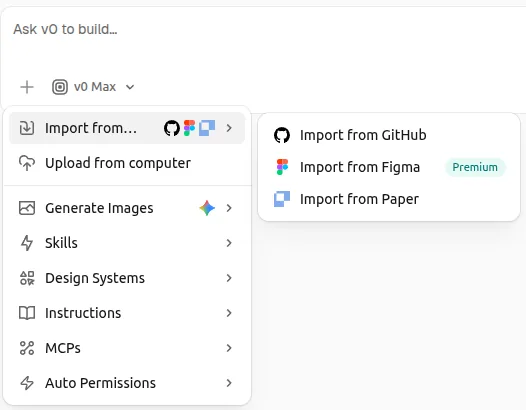Click the Design Systems shapes icon
Screen dimensions: 526x410
(27, 278)
